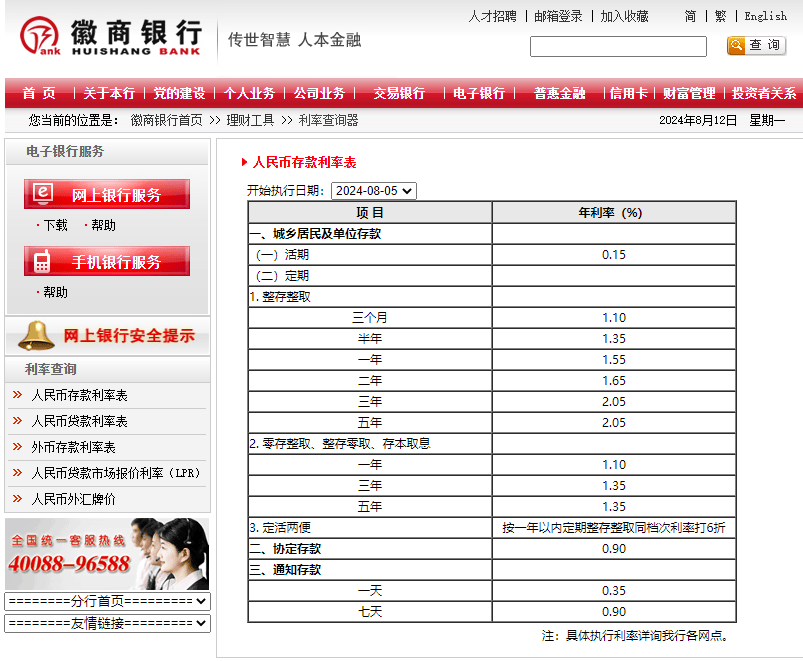Open 外币存款利率表 sidebar link

pos(73,447)
